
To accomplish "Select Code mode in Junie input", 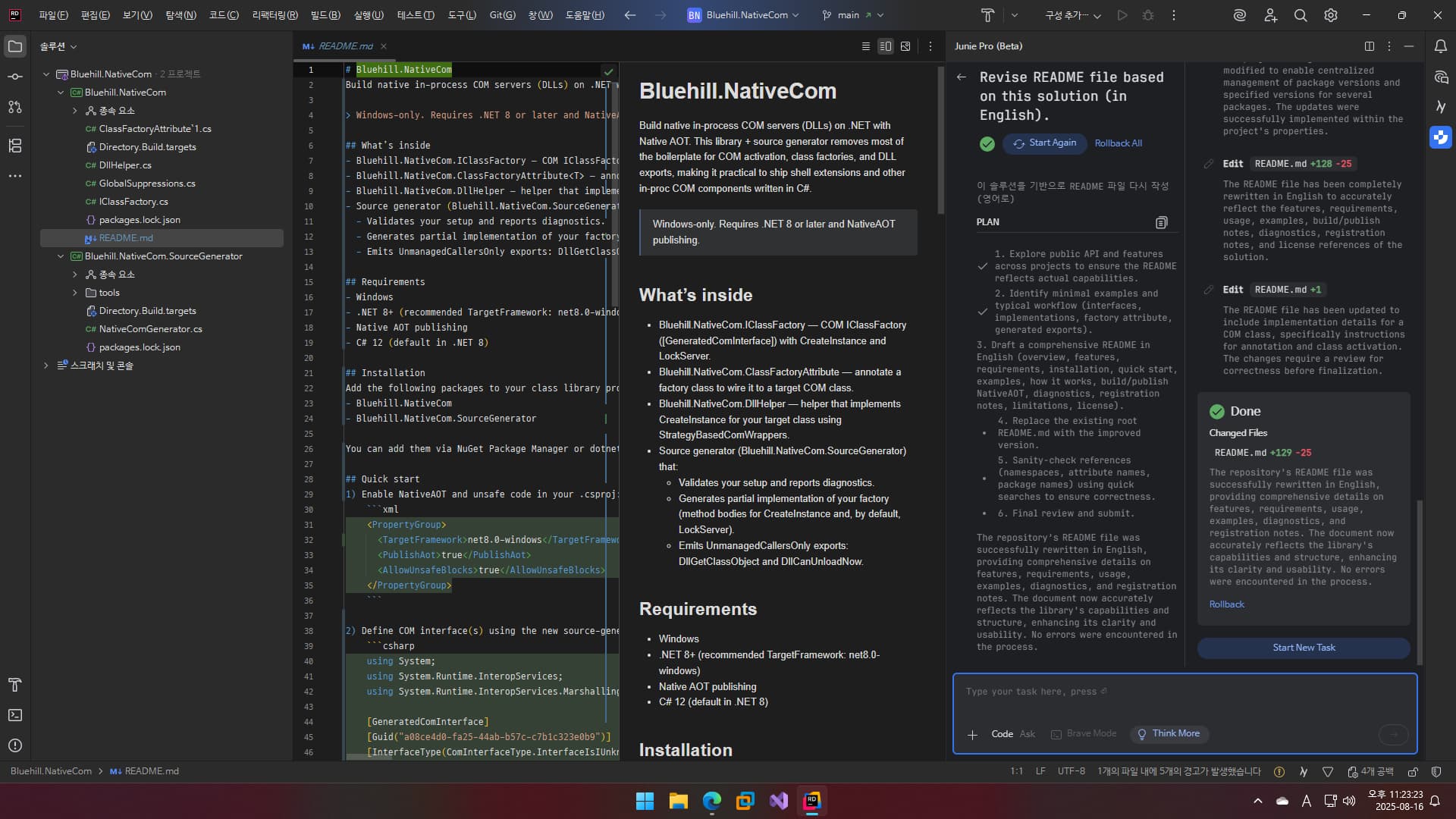I will point(1002,734).
